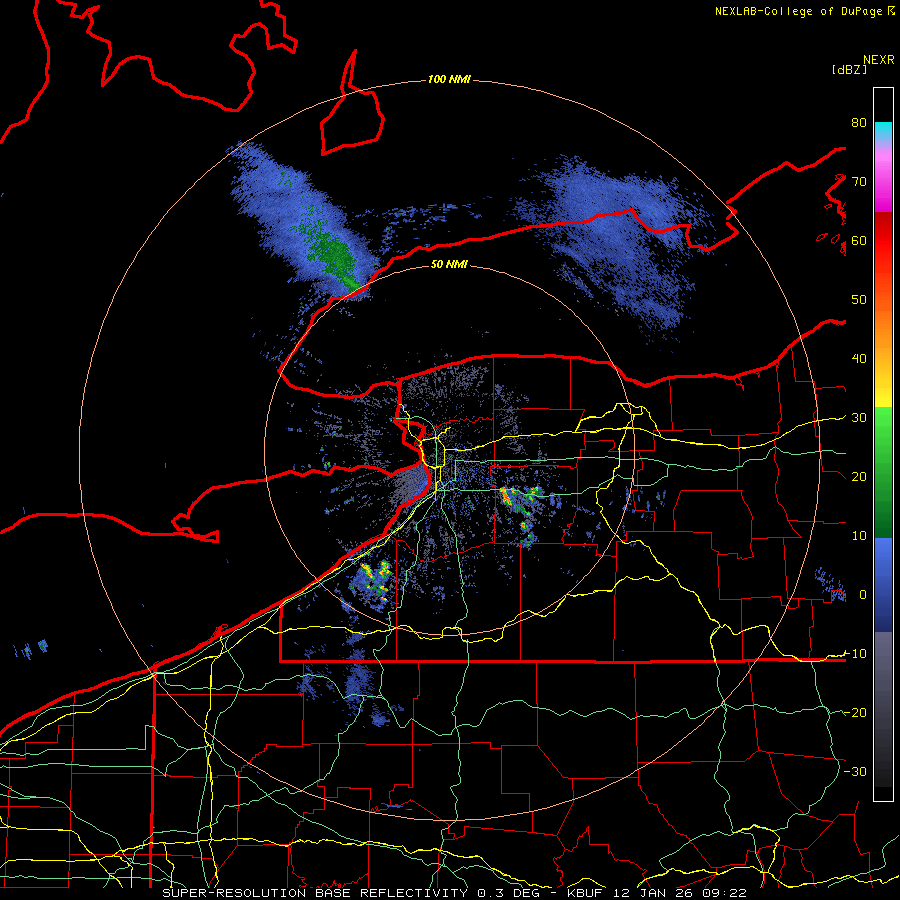The width and height of the screenshot is (900, 900).
Task: Click the [dBZ] units label
Action: tap(849, 70)
